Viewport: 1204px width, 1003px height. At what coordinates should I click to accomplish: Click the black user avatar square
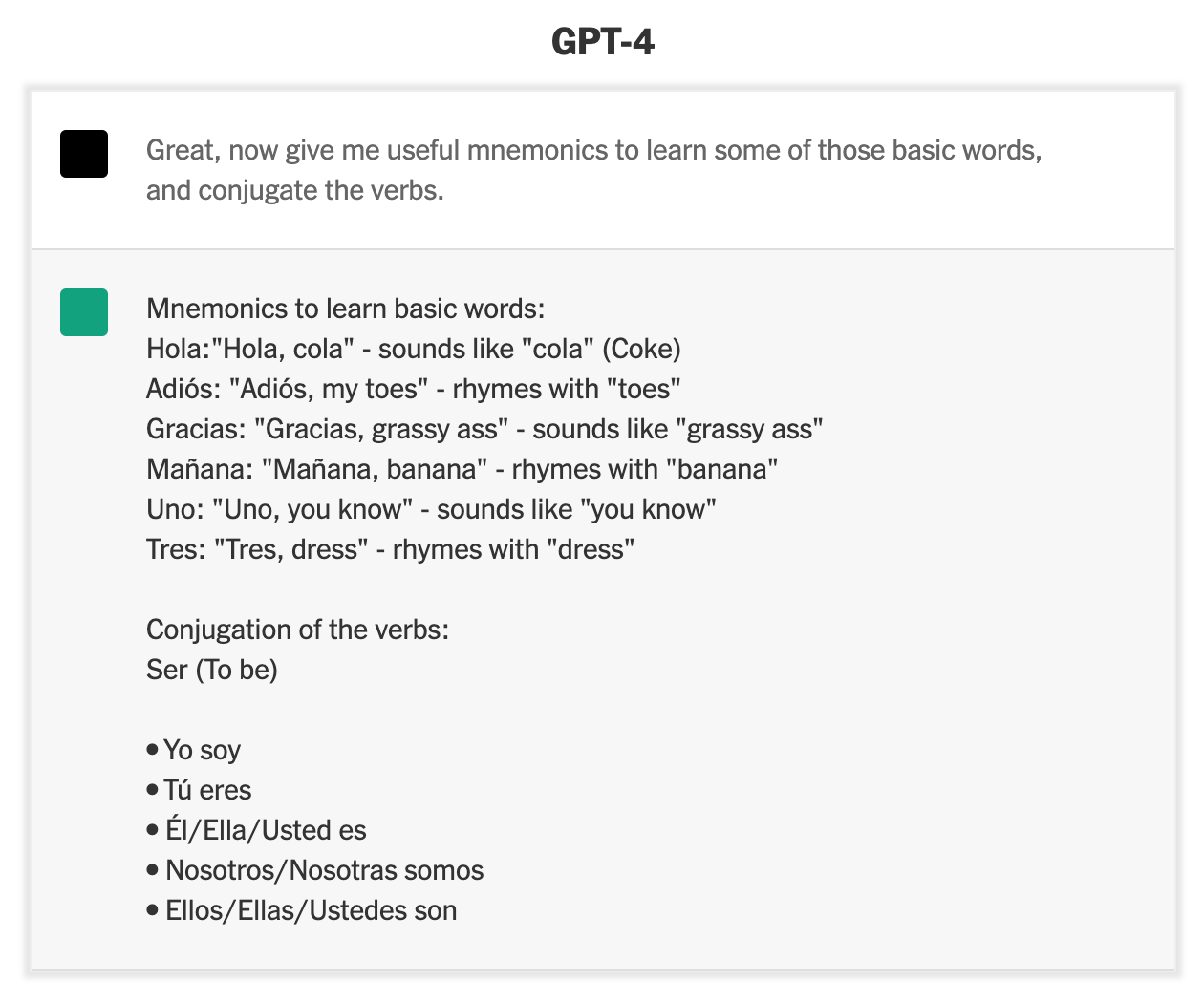pyautogui.click(x=84, y=154)
